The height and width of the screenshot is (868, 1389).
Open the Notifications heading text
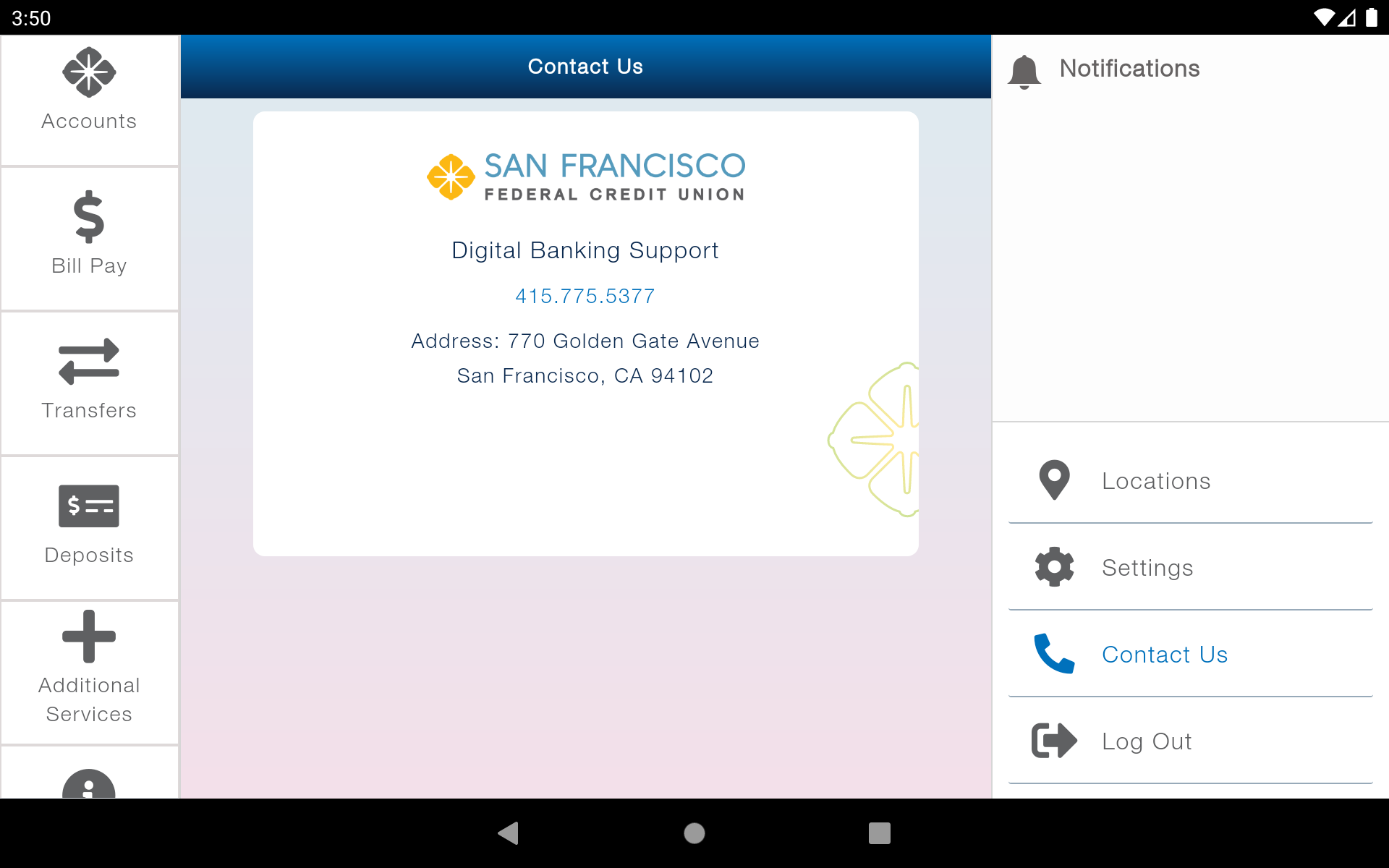tap(1129, 69)
